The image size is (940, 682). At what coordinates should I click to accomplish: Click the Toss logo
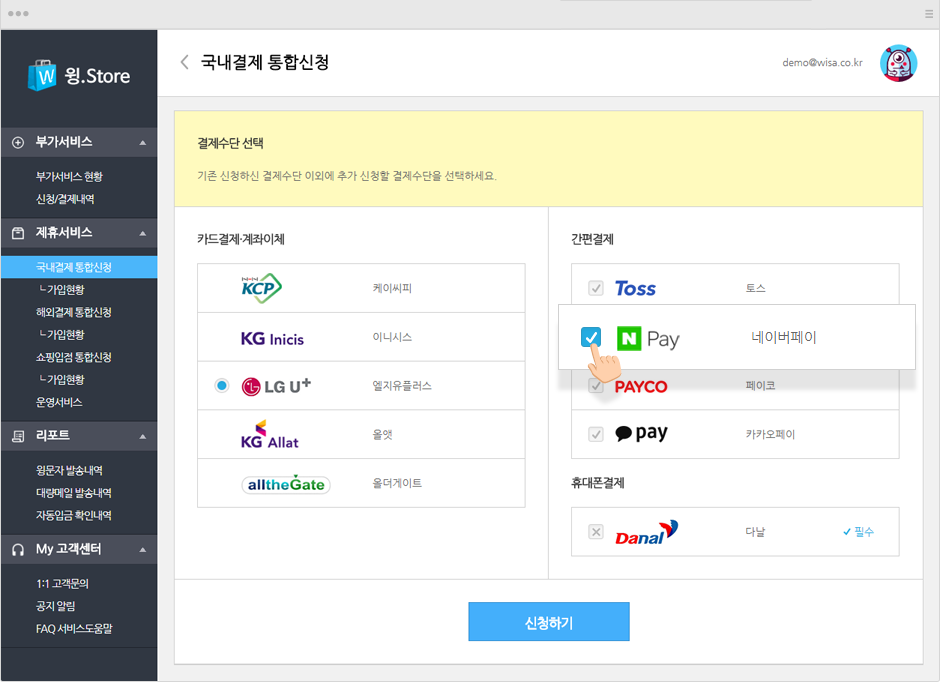(x=635, y=288)
